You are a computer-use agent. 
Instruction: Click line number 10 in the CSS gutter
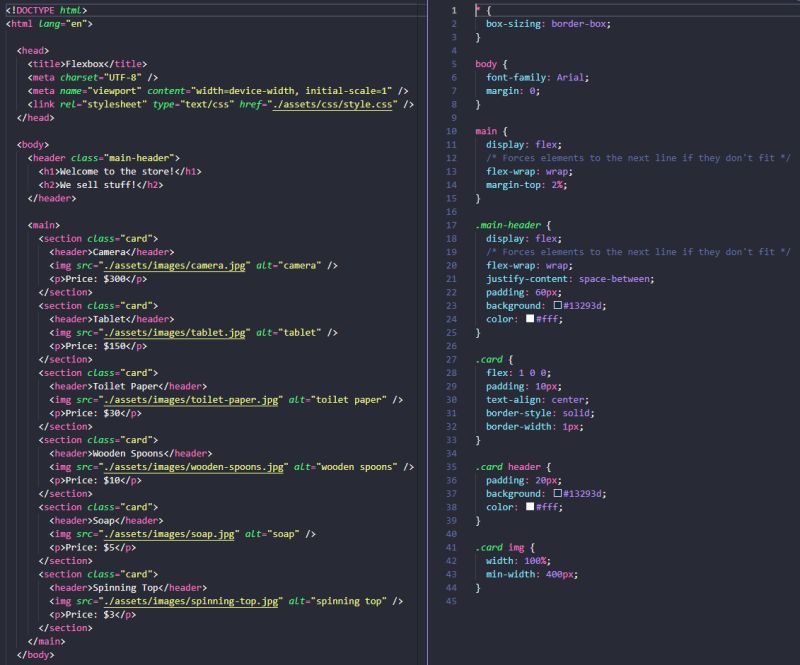click(452, 131)
